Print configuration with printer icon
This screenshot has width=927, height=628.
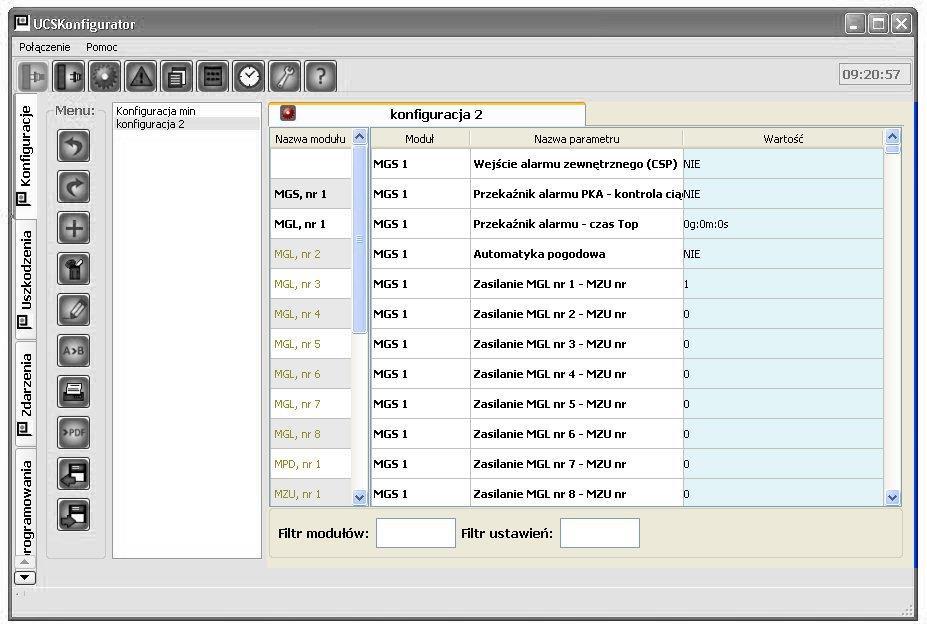[x=74, y=391]
